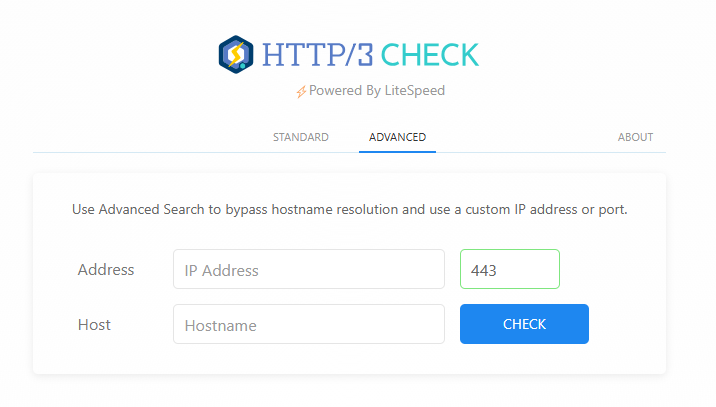Click the hexagonal HTTP/3 Check logo icon

237,54
